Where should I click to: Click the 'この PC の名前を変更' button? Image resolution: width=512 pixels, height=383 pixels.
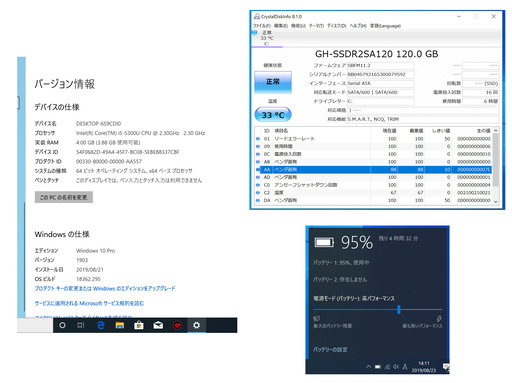click(x=64, y=197)
